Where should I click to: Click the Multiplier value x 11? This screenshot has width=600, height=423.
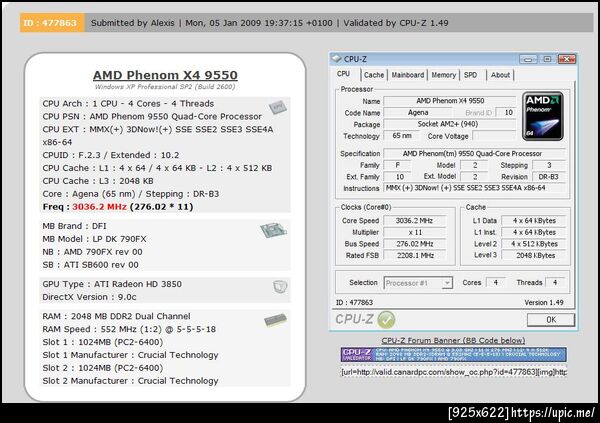415,232
